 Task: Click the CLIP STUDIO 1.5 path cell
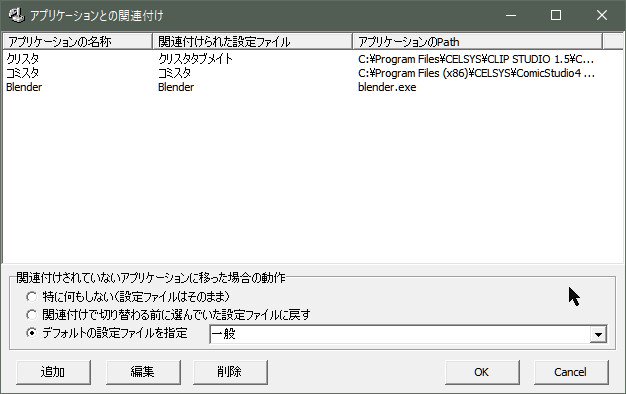click(x=476, y=59)
